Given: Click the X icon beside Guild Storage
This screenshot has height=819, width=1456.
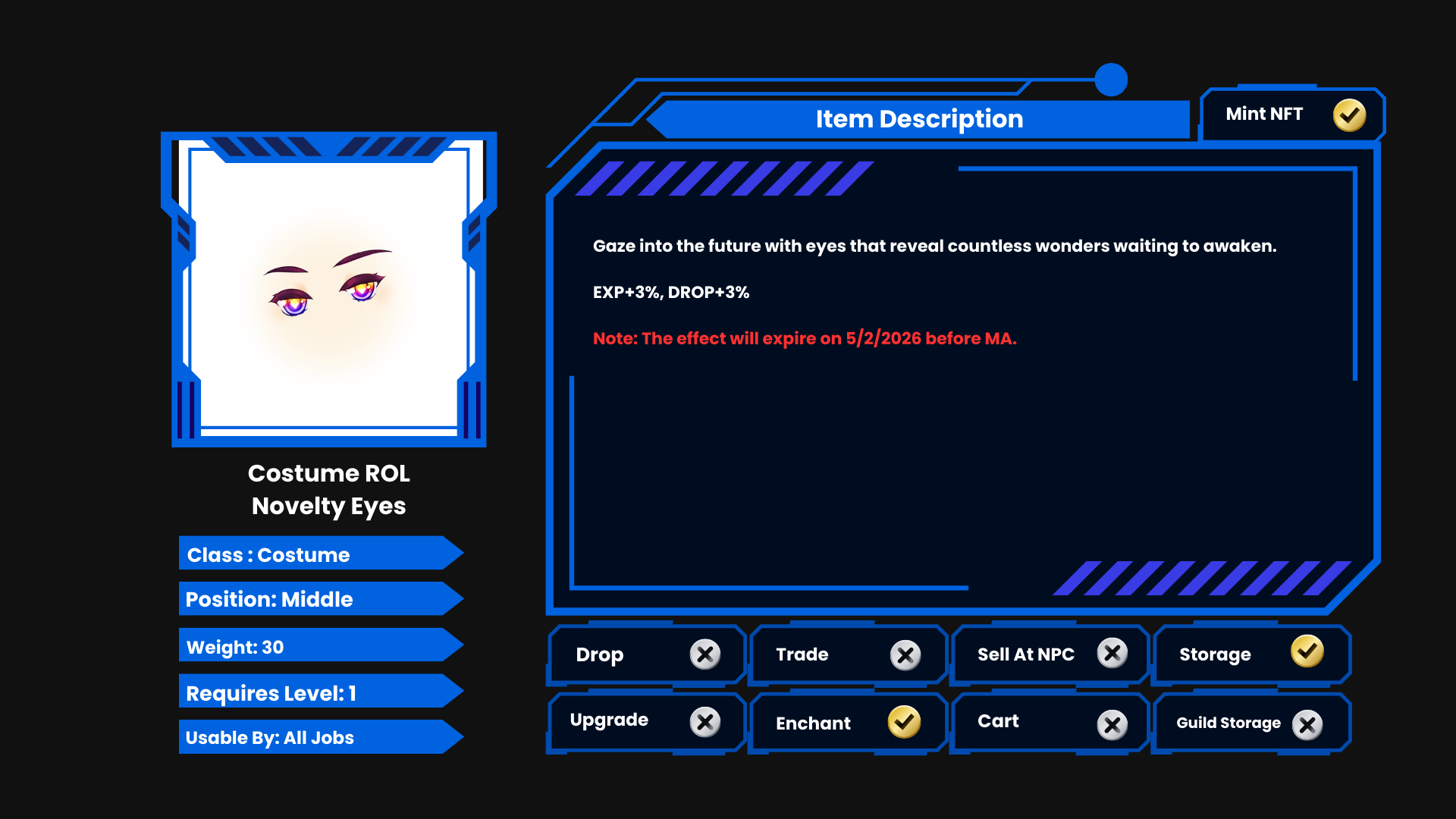Looking at the screenshot, I should pos(1307,725).
